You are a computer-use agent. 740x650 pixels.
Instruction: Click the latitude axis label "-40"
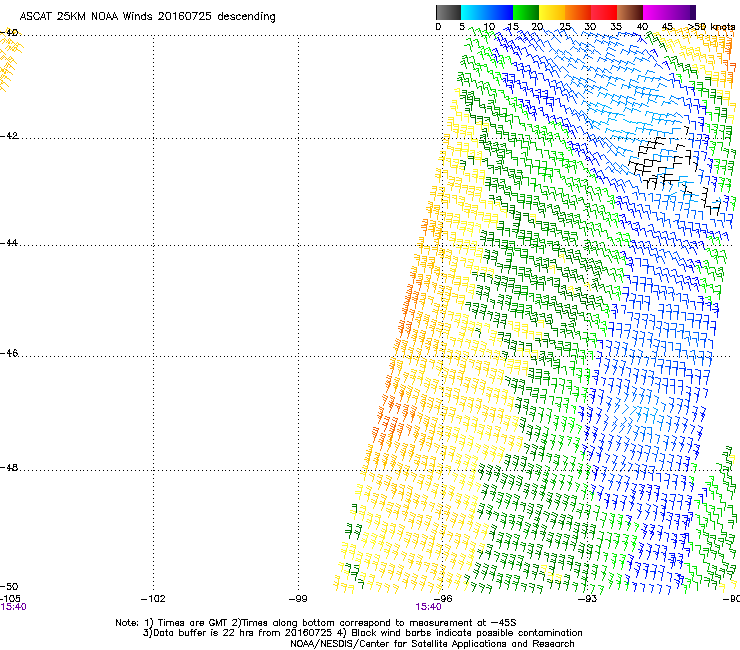(x=9, y=32)
